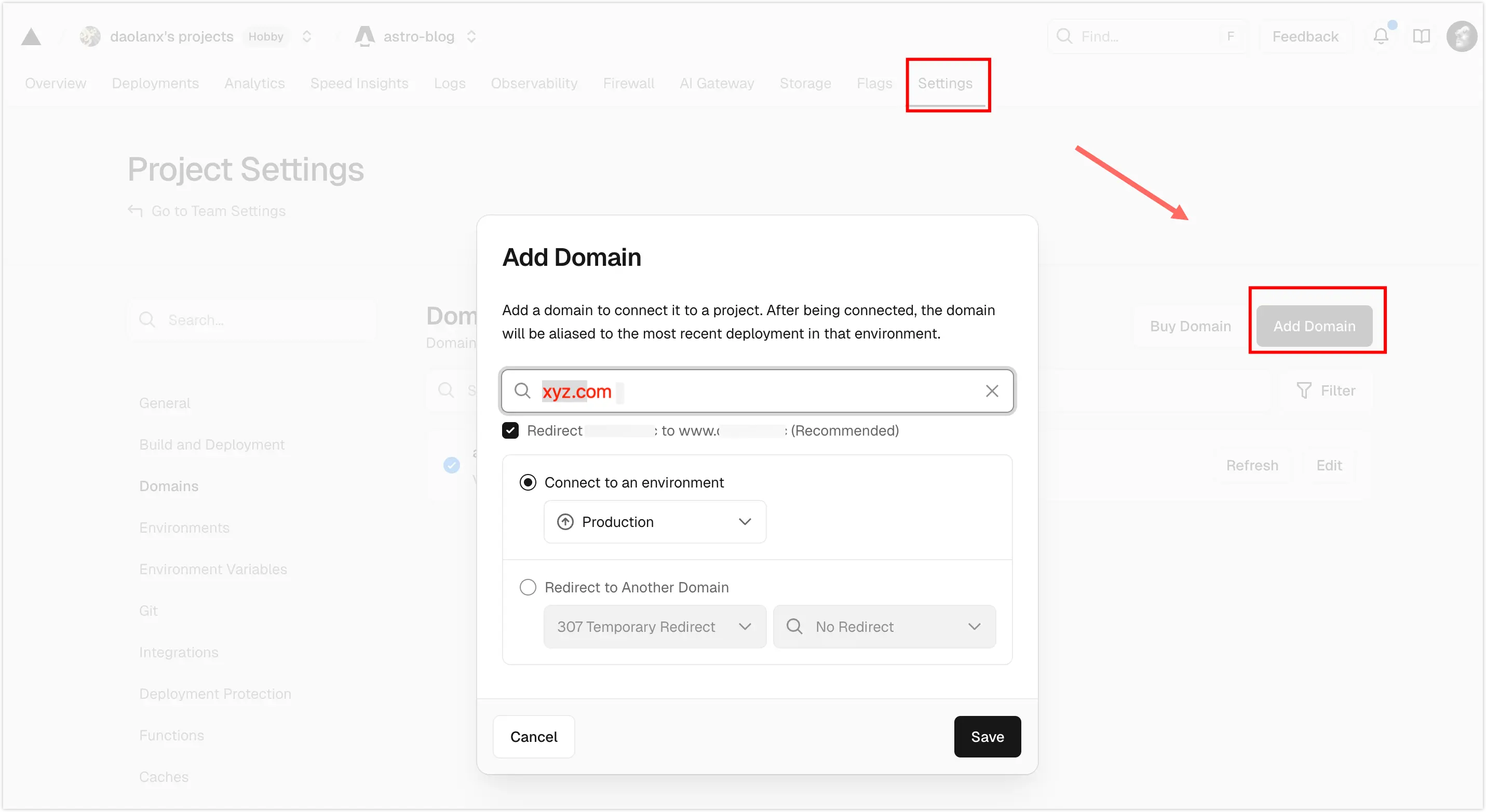Click inside the domain name input field
The image size is (1486, 812).
[750, 391]
